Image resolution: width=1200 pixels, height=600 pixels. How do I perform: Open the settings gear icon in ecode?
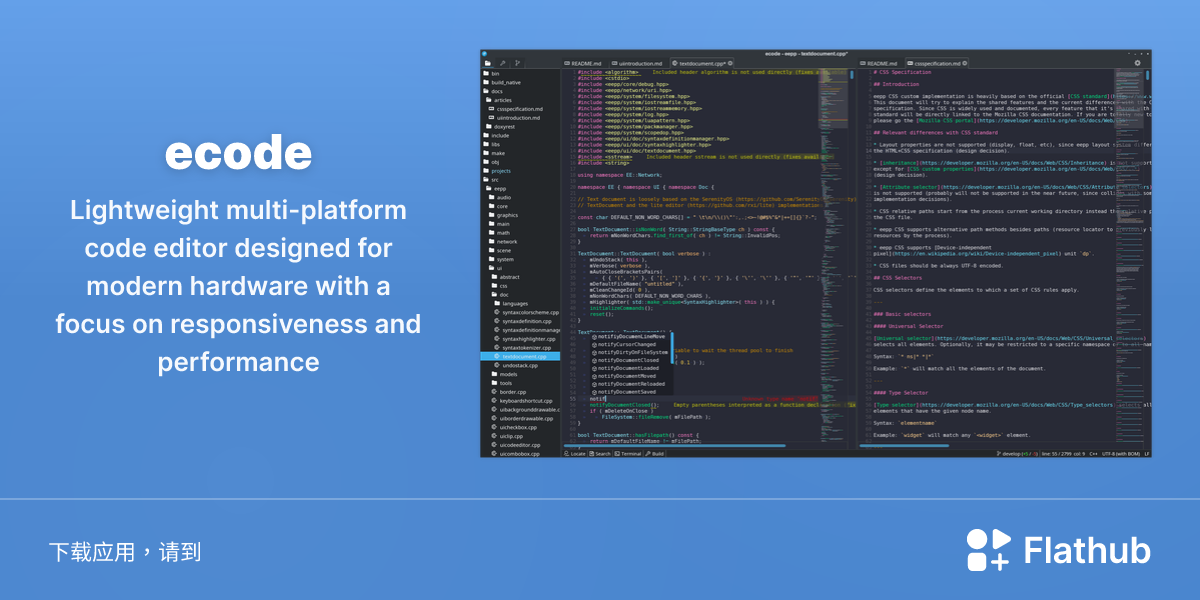(1137, 63)
